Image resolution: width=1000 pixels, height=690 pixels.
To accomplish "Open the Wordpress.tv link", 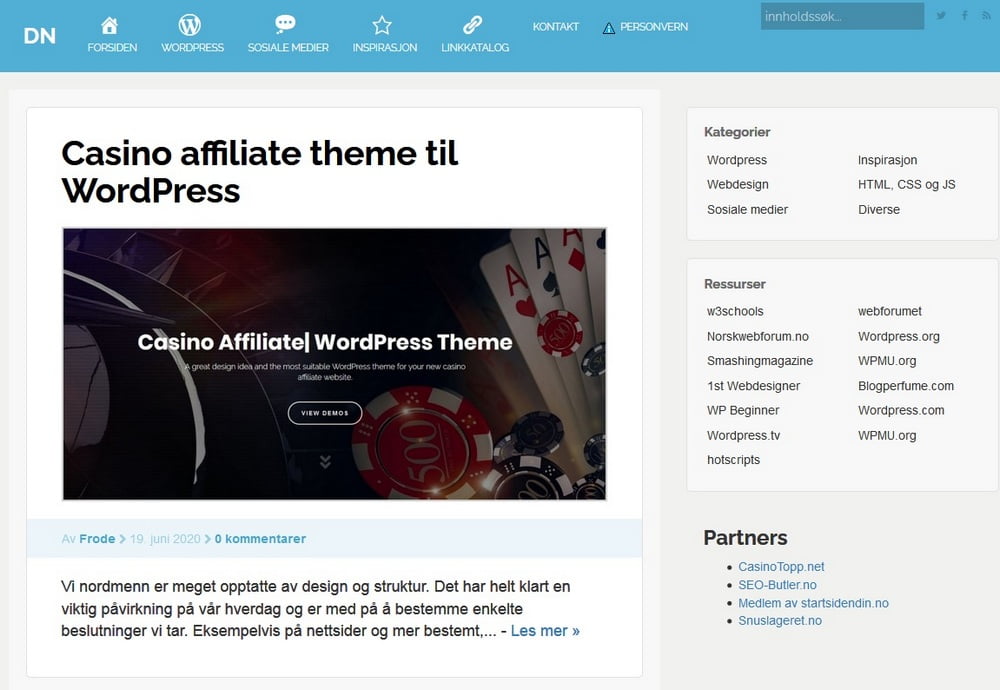I will 743,436.
